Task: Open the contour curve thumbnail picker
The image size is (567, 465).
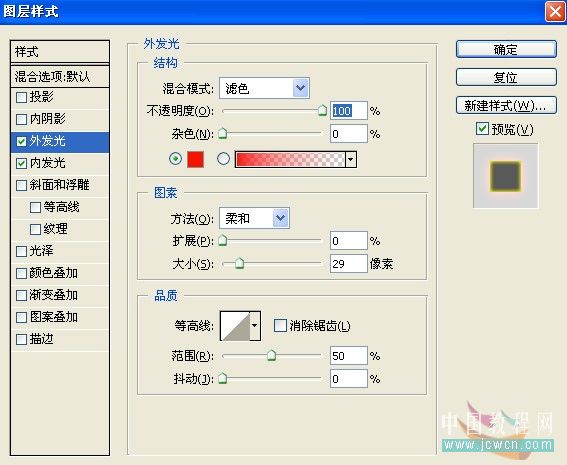Action: coord(235,326)
